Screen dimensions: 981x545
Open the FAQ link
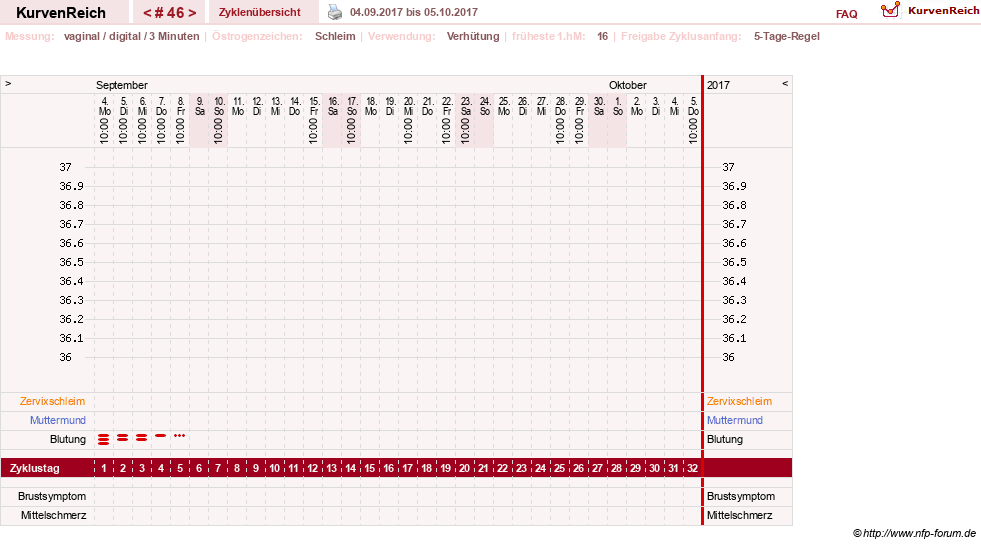point(846,14)
